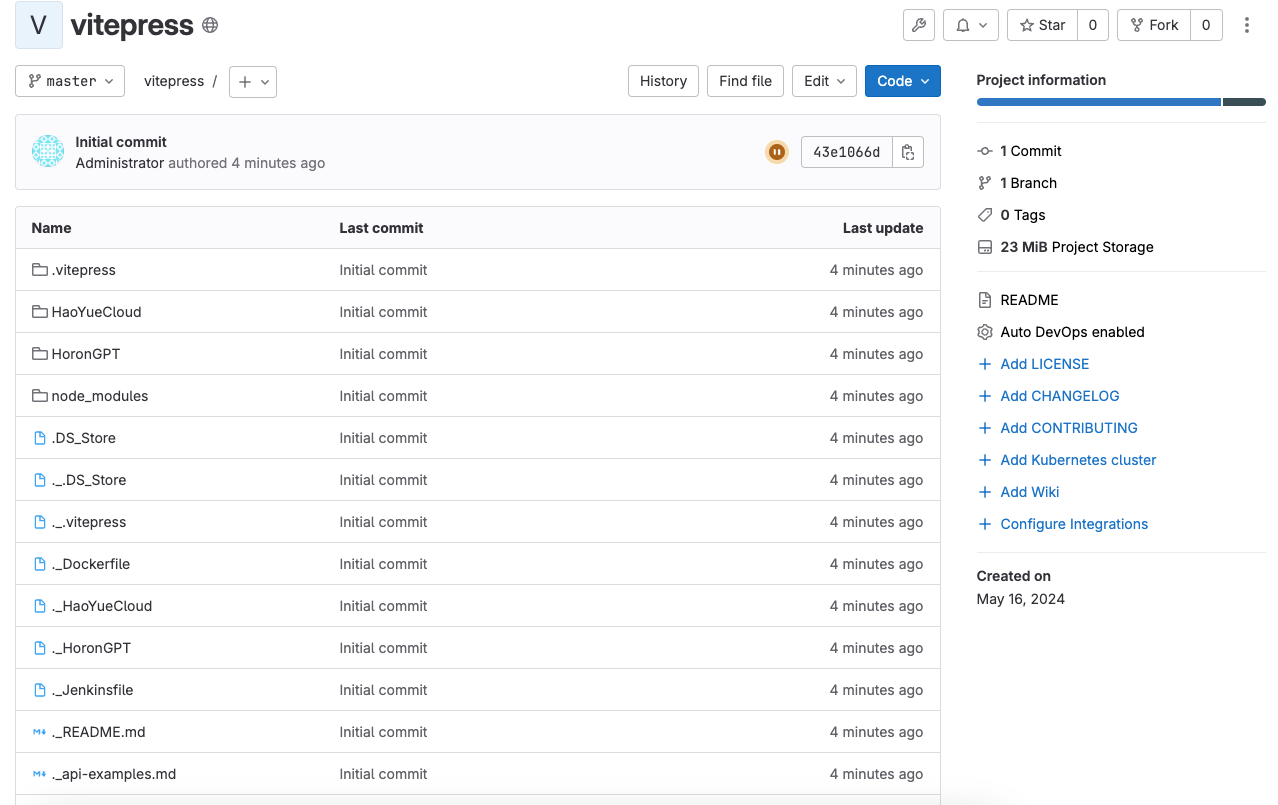Open the blue Code dropdown
Image resolution: width=1278 pixels, height=805 pixels.
pos(902,81)
